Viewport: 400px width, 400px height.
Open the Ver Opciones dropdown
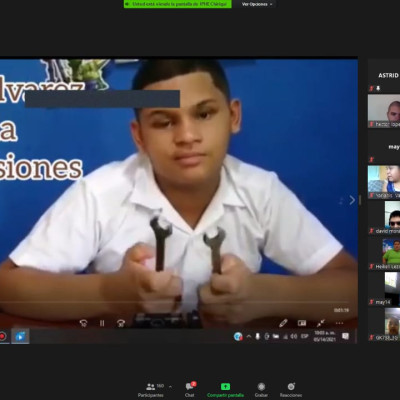[x=257, y=4]
